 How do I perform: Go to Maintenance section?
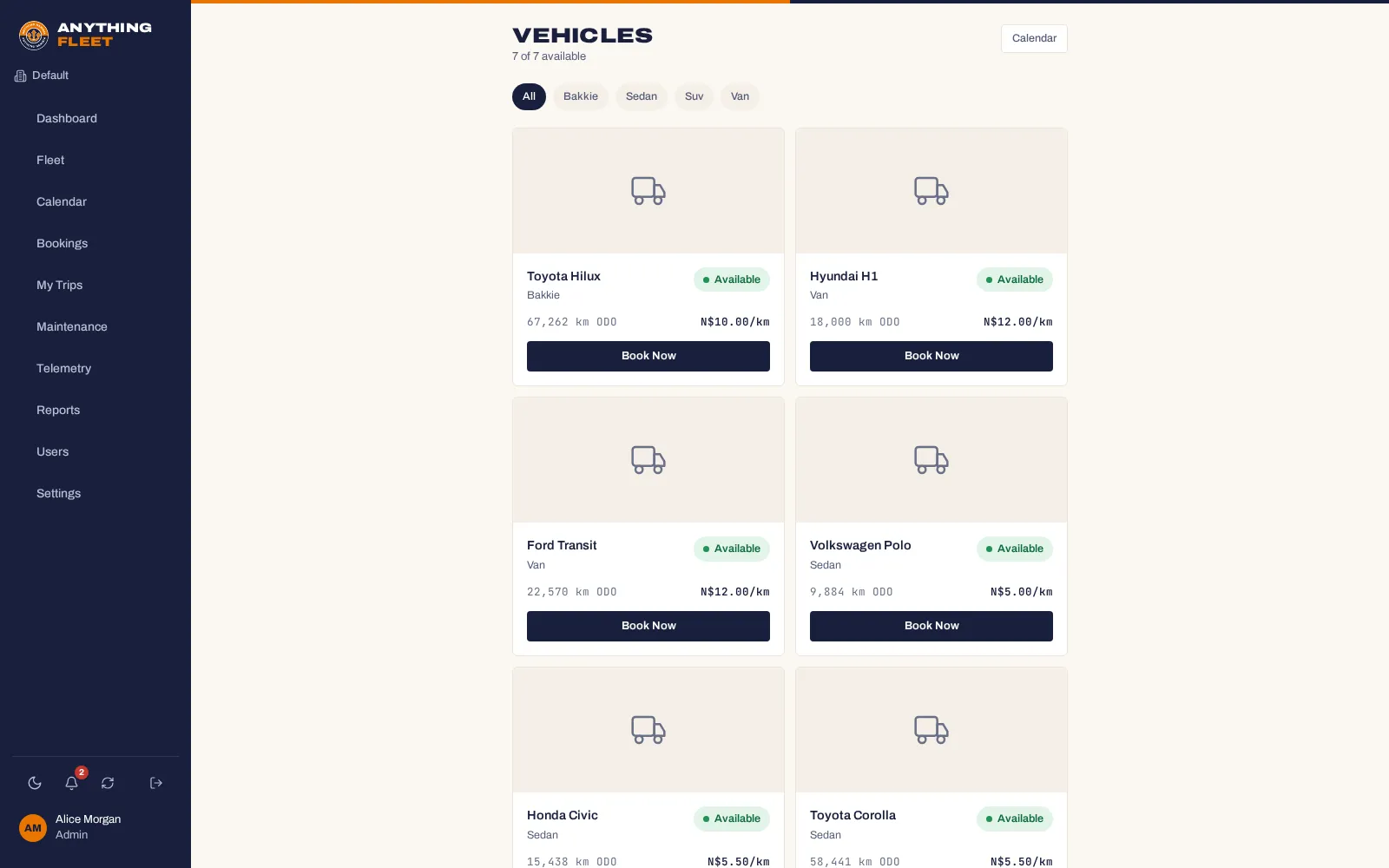click(x=95, y=326)
